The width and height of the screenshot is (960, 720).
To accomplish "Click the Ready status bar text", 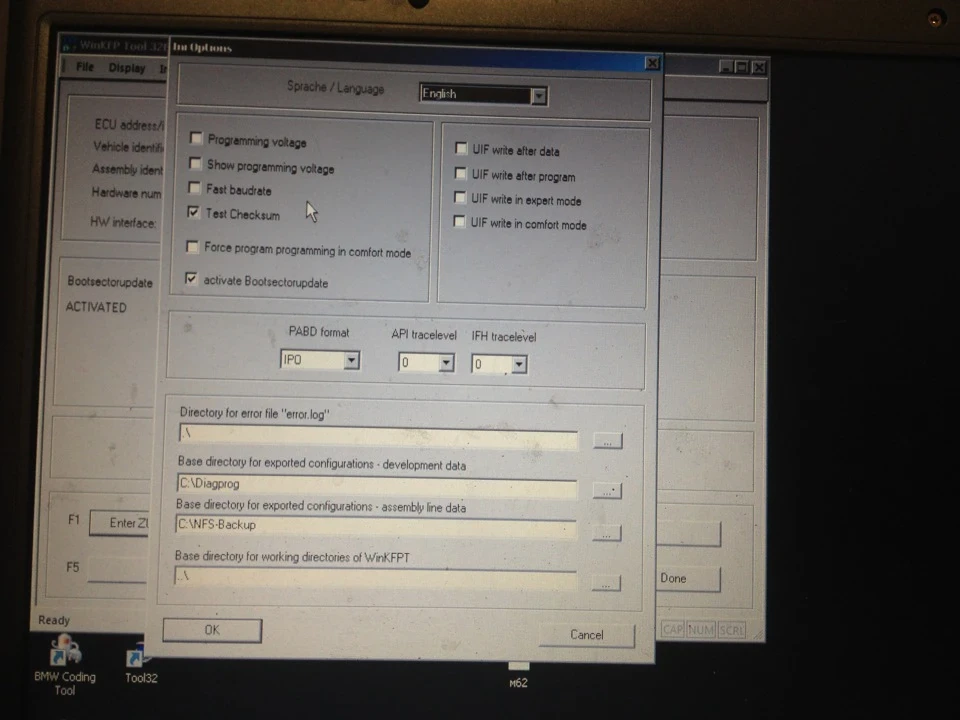I will pos(54,620).
